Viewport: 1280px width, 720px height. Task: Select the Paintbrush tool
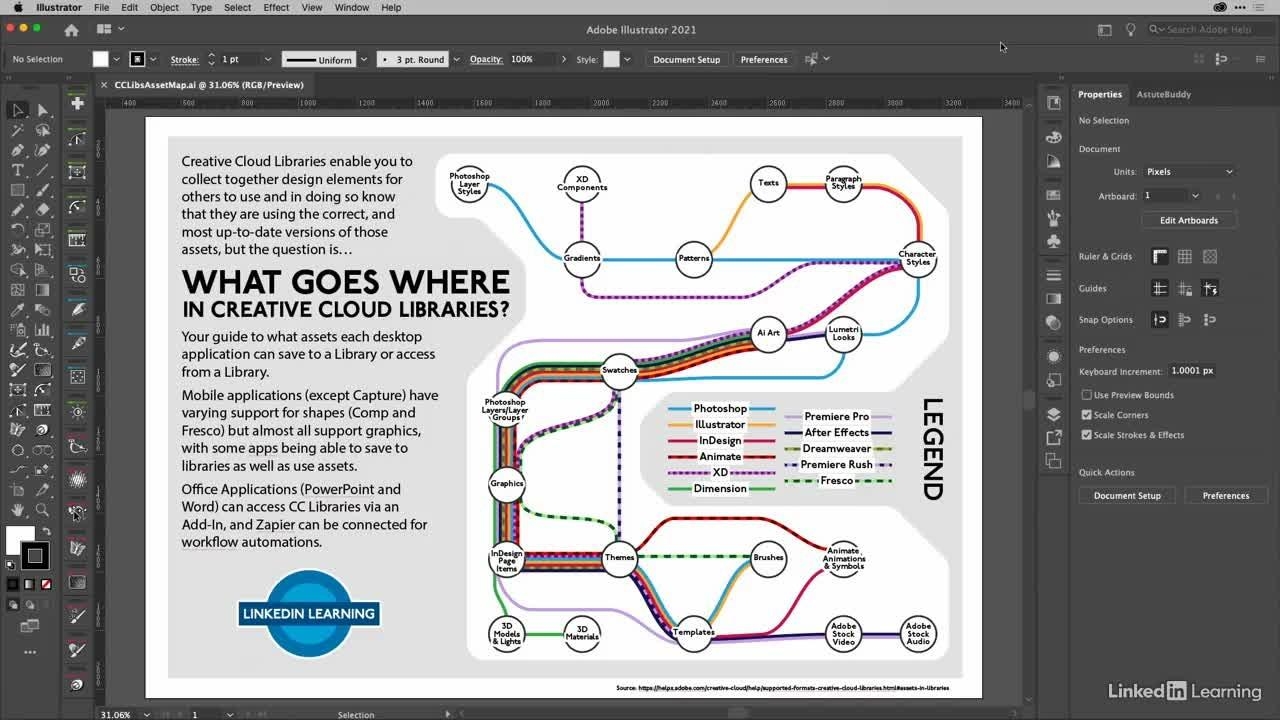(x=43, y=190)
